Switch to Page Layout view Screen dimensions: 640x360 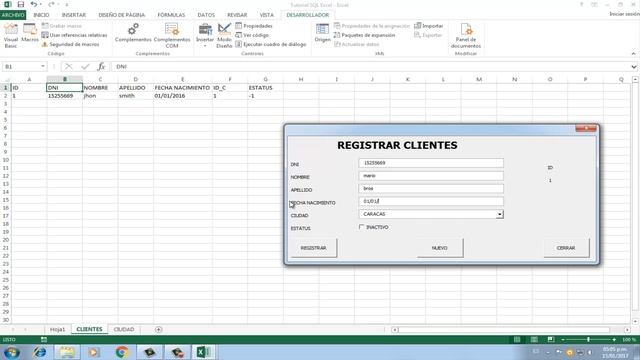(x=534, y=340)
